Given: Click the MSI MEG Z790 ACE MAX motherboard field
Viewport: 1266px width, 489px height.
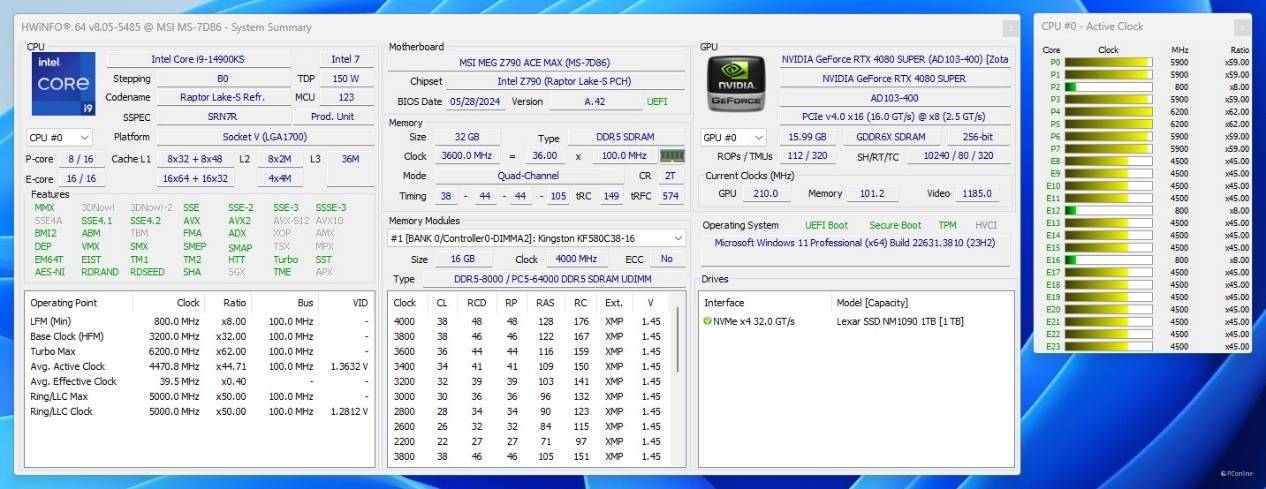Looking at the screenshot, I should 537,62.
